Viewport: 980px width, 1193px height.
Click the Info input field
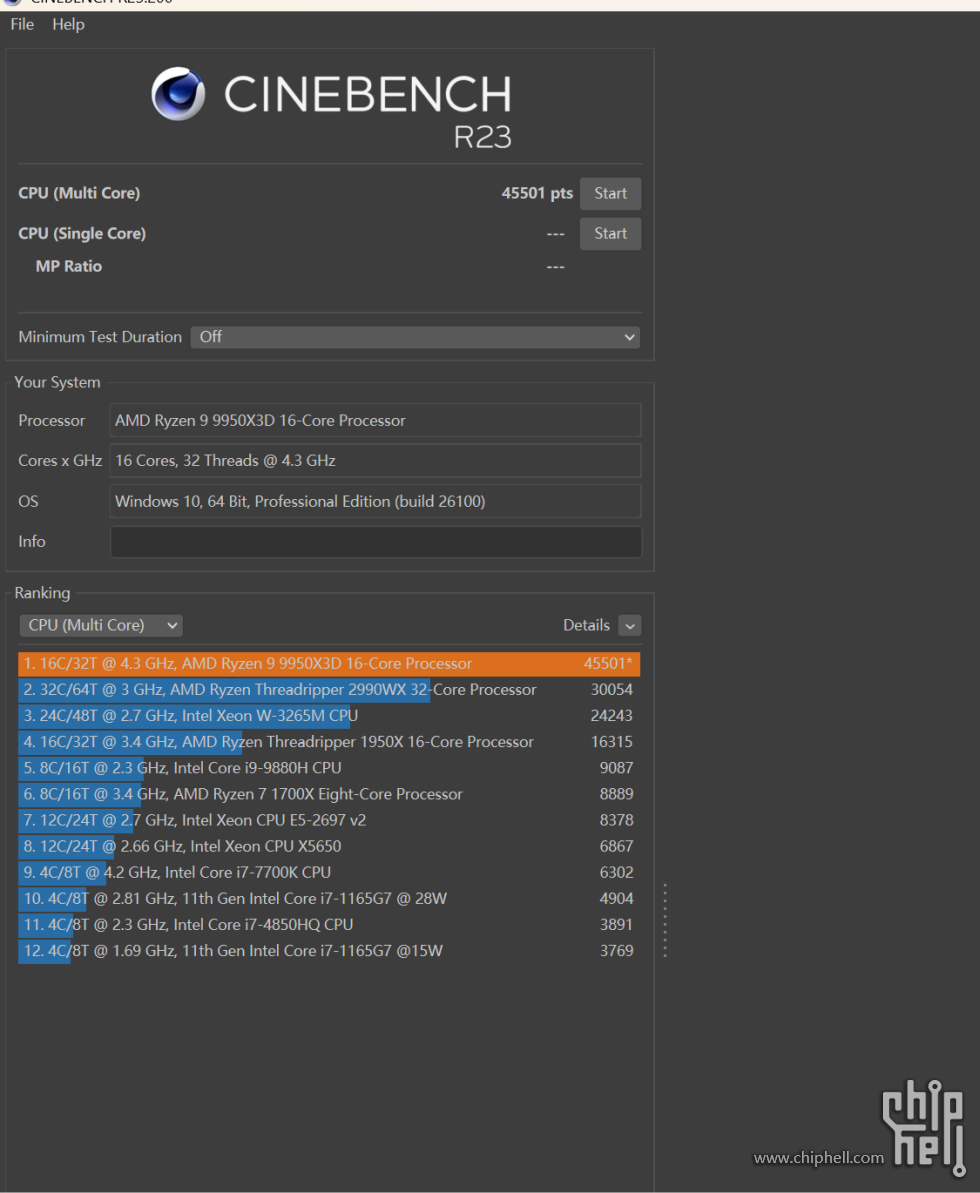(x=376, y=542)
